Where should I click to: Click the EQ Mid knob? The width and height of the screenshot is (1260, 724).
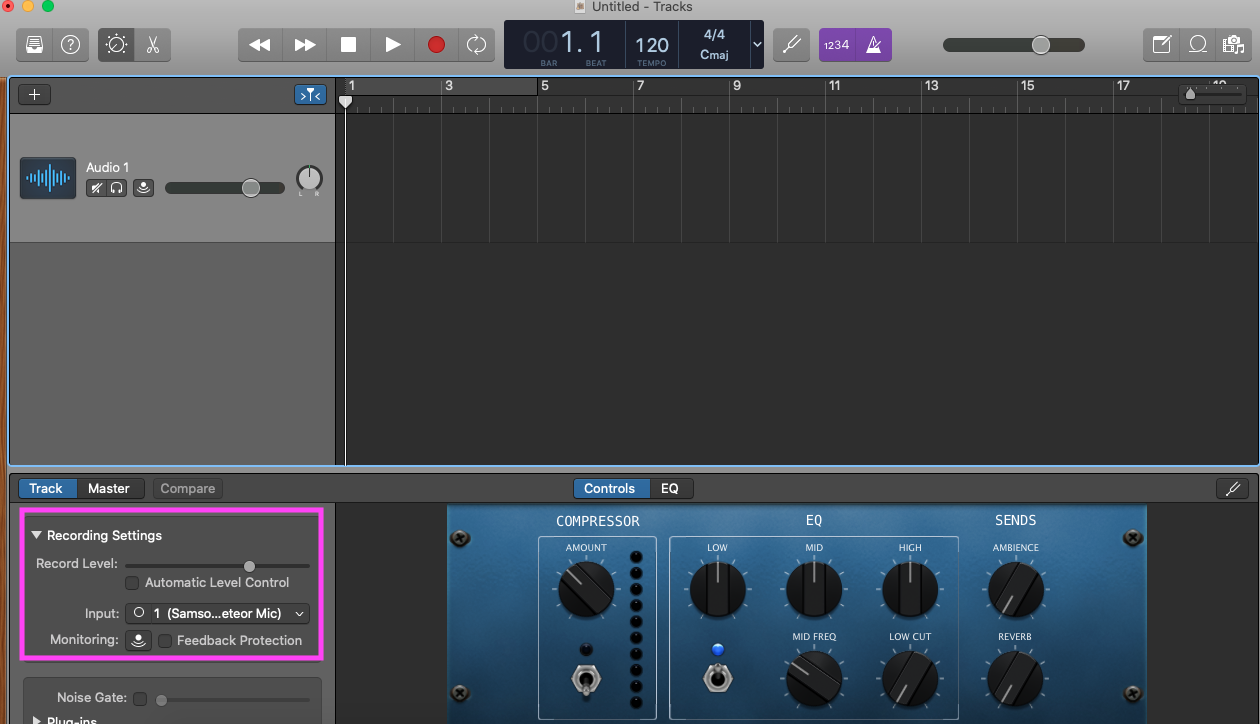(x=814, y=588)
